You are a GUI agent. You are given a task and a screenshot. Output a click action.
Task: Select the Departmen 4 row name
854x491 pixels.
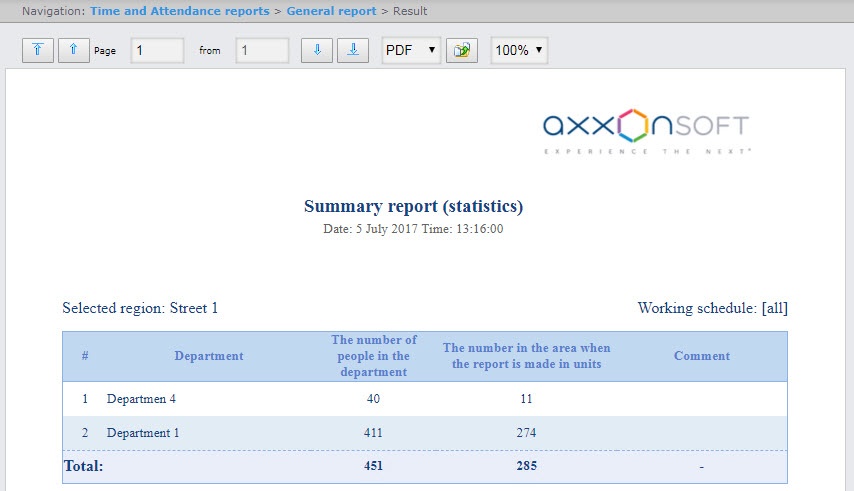coord(141,399)
